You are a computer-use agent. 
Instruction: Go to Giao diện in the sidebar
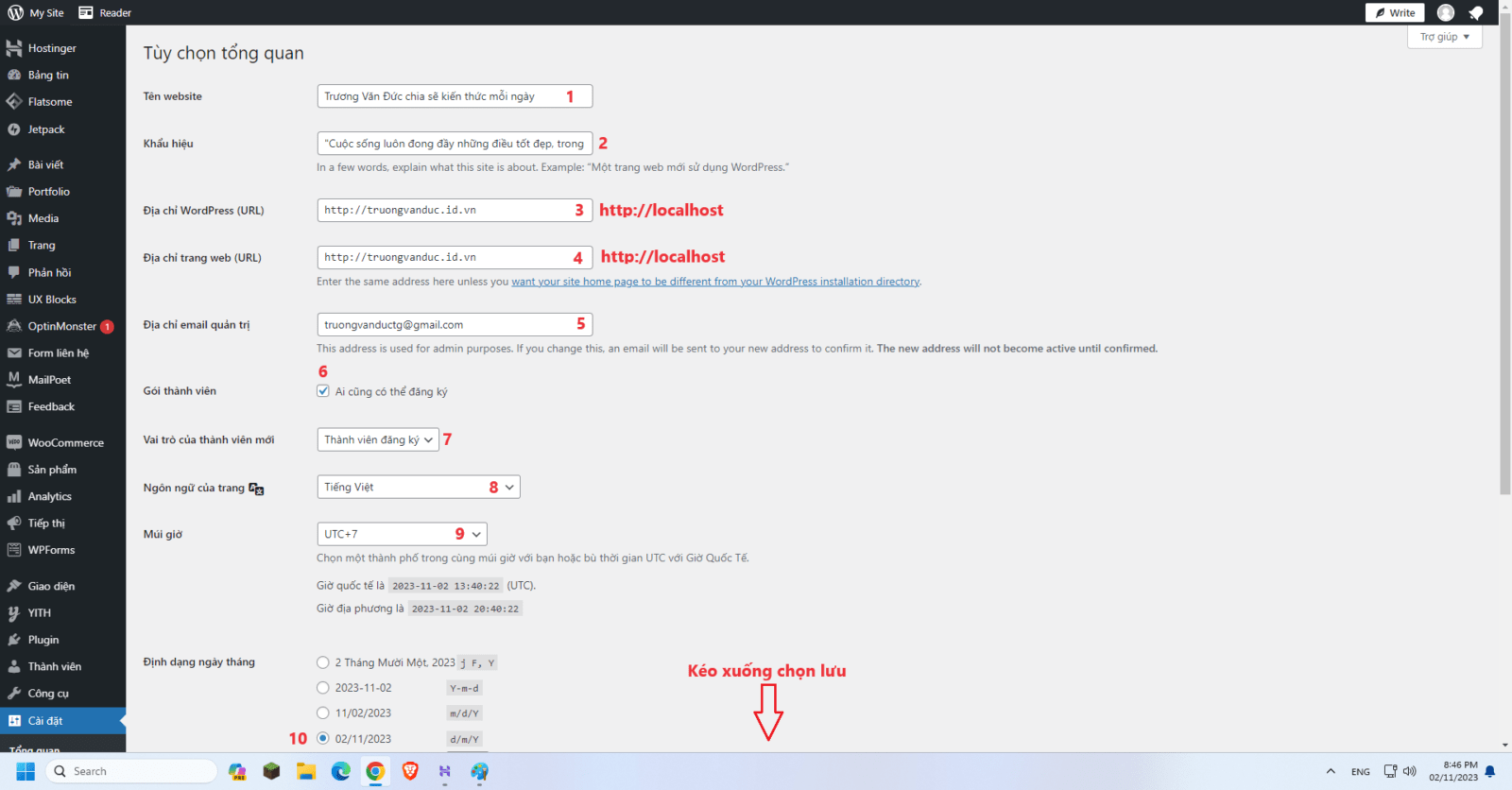click(51, 586)
